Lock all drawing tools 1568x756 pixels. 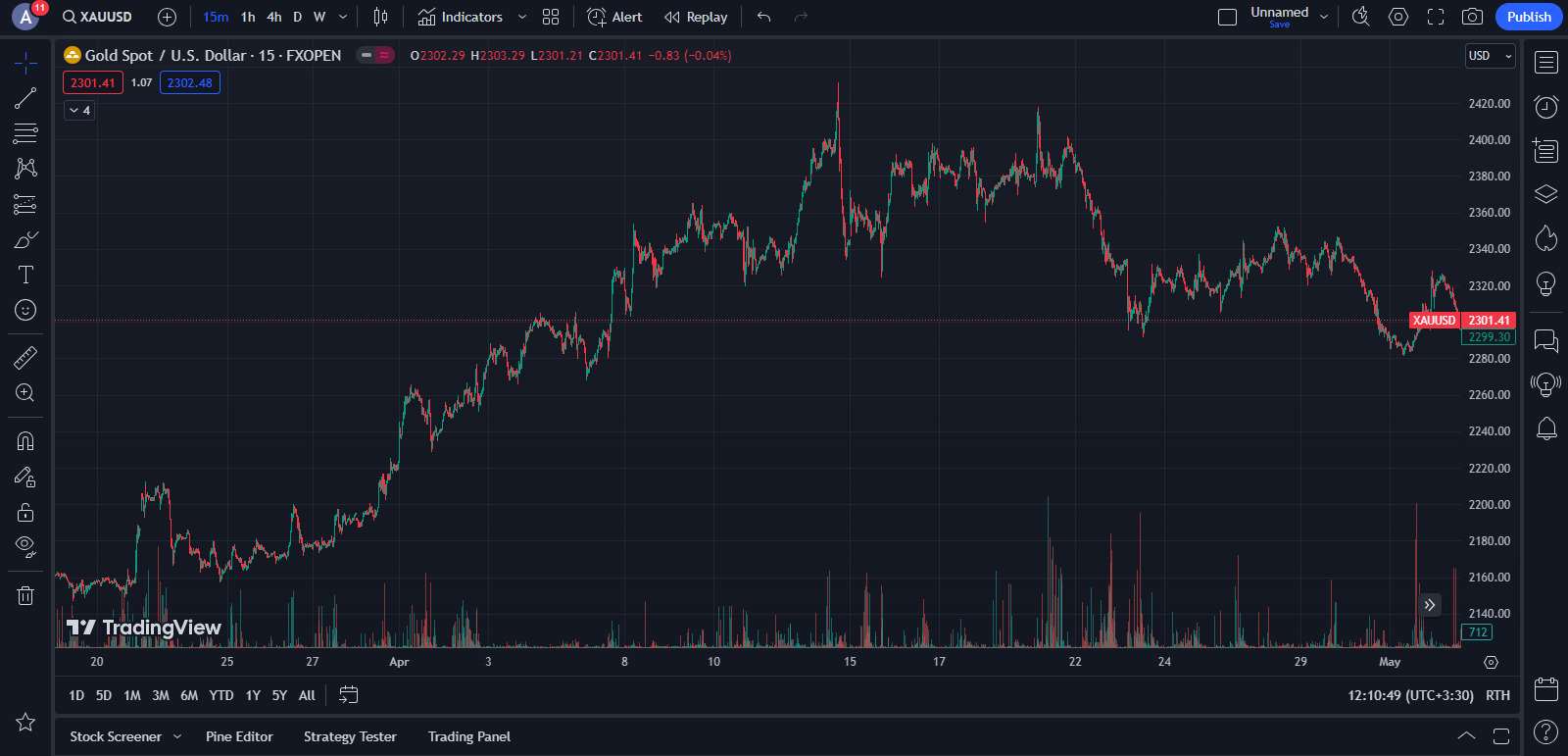[x=25, y=512]
